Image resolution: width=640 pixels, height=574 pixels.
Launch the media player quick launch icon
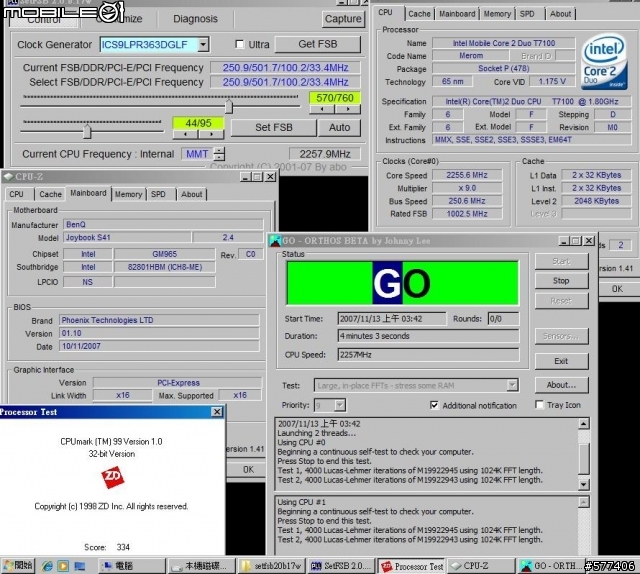click(x=63, y=566)
